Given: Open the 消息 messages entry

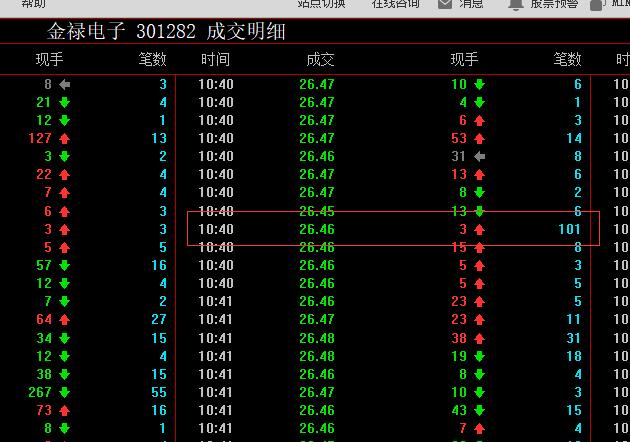Looking at the screenshot, I should pos(471,4).
